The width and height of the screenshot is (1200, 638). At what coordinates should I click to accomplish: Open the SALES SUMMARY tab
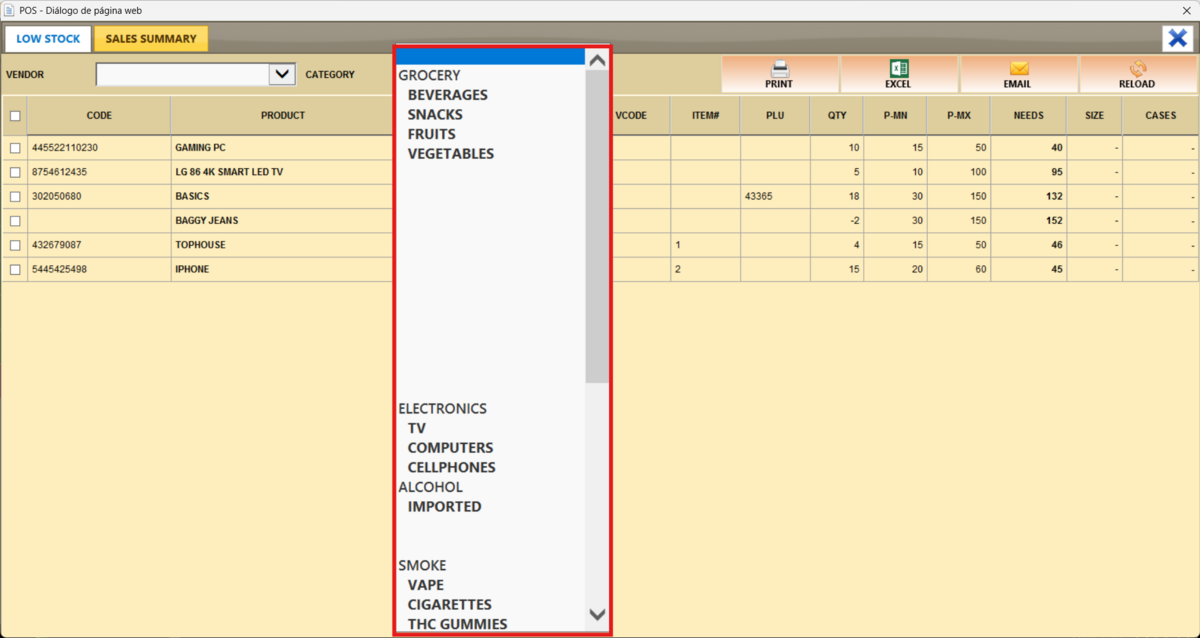tap(151, 39)
